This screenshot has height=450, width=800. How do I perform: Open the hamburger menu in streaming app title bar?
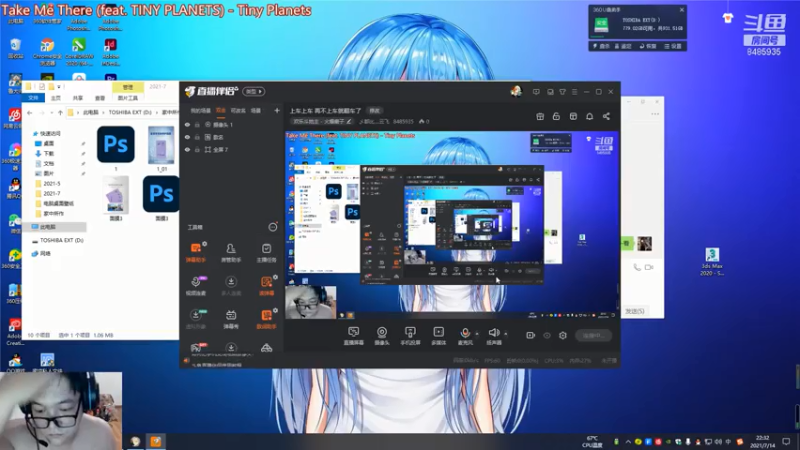pos(574,92)
